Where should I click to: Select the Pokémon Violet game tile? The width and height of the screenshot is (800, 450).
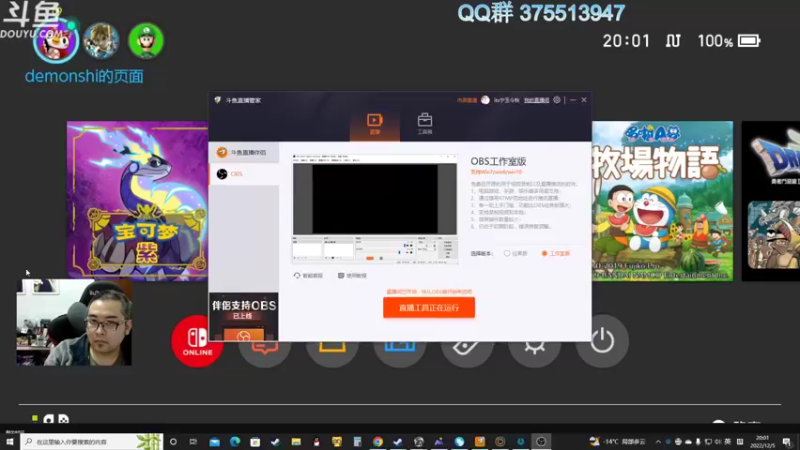point(137,201)
